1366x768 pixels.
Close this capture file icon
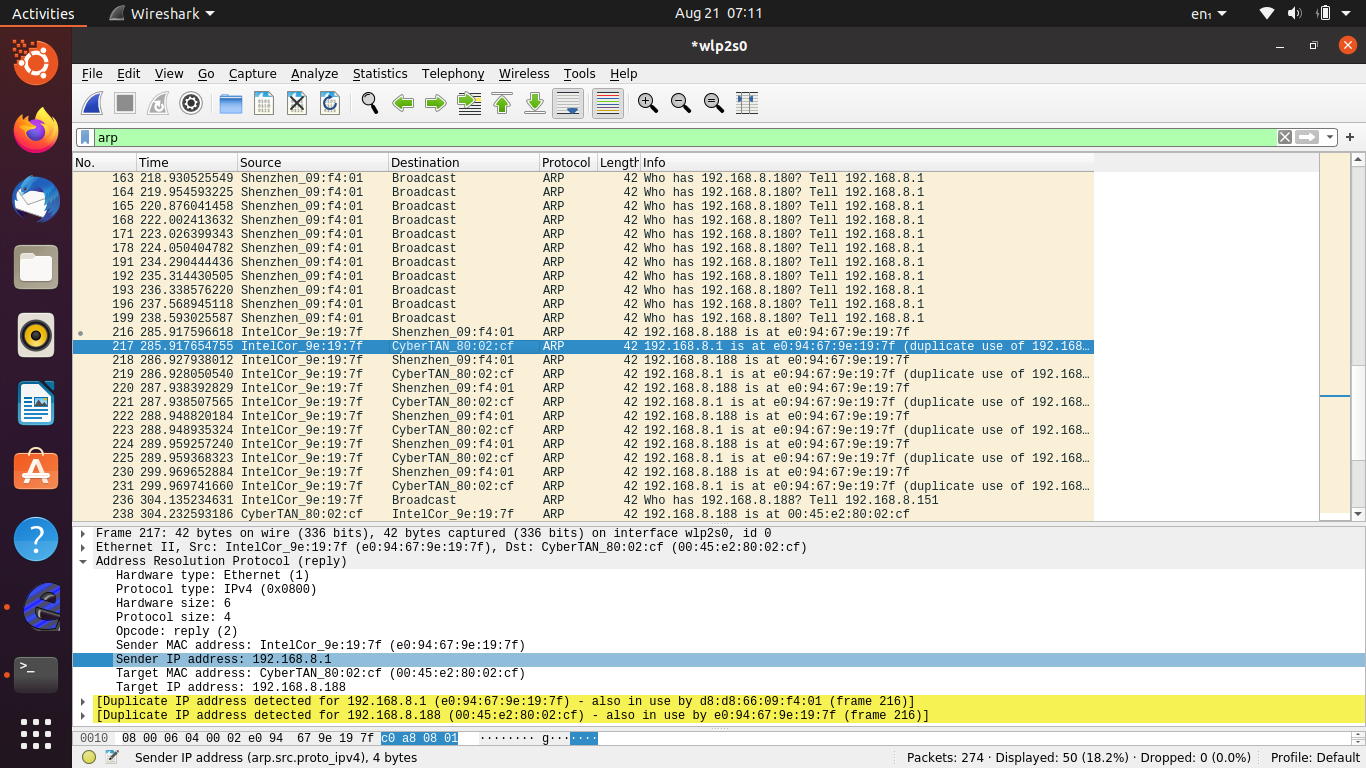coord(297,103)
